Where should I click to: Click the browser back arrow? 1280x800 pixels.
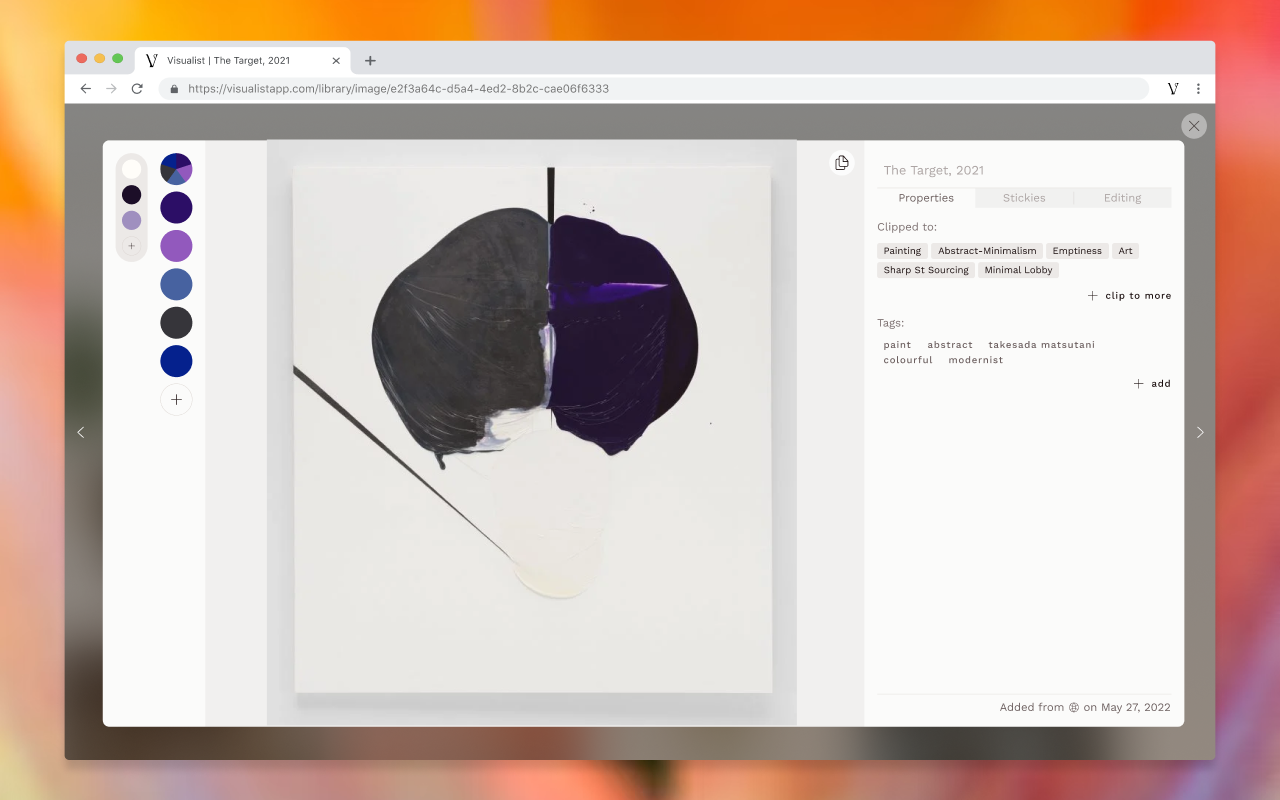point(86,89)
